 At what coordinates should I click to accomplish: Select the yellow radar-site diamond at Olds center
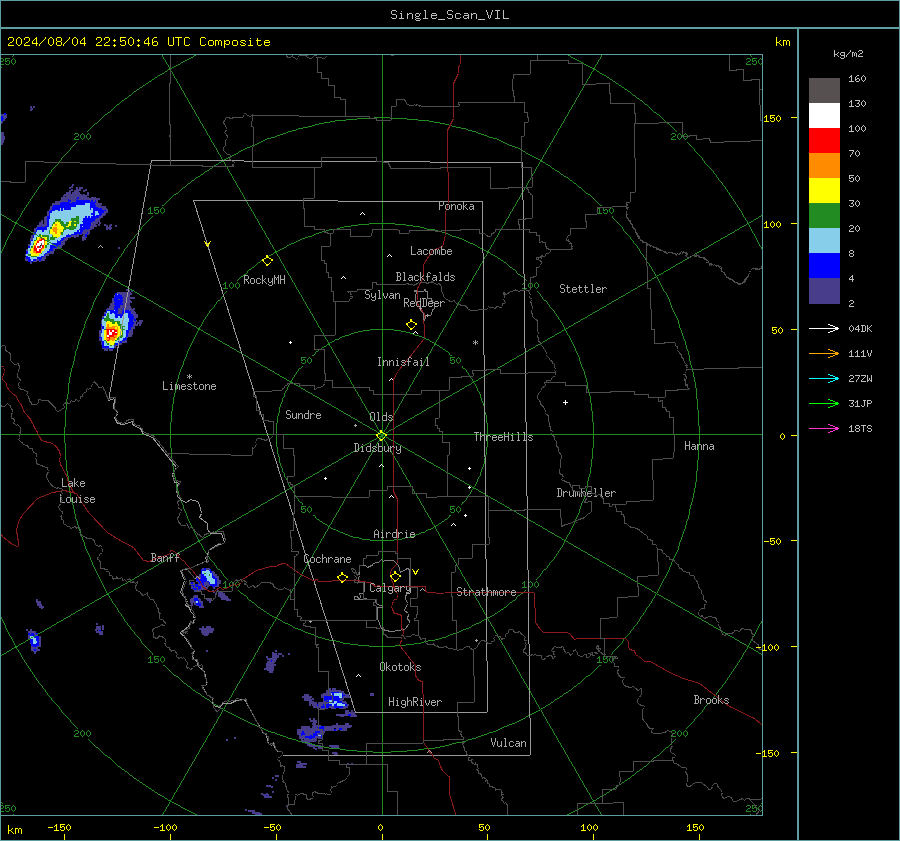(x=381, y=435)
